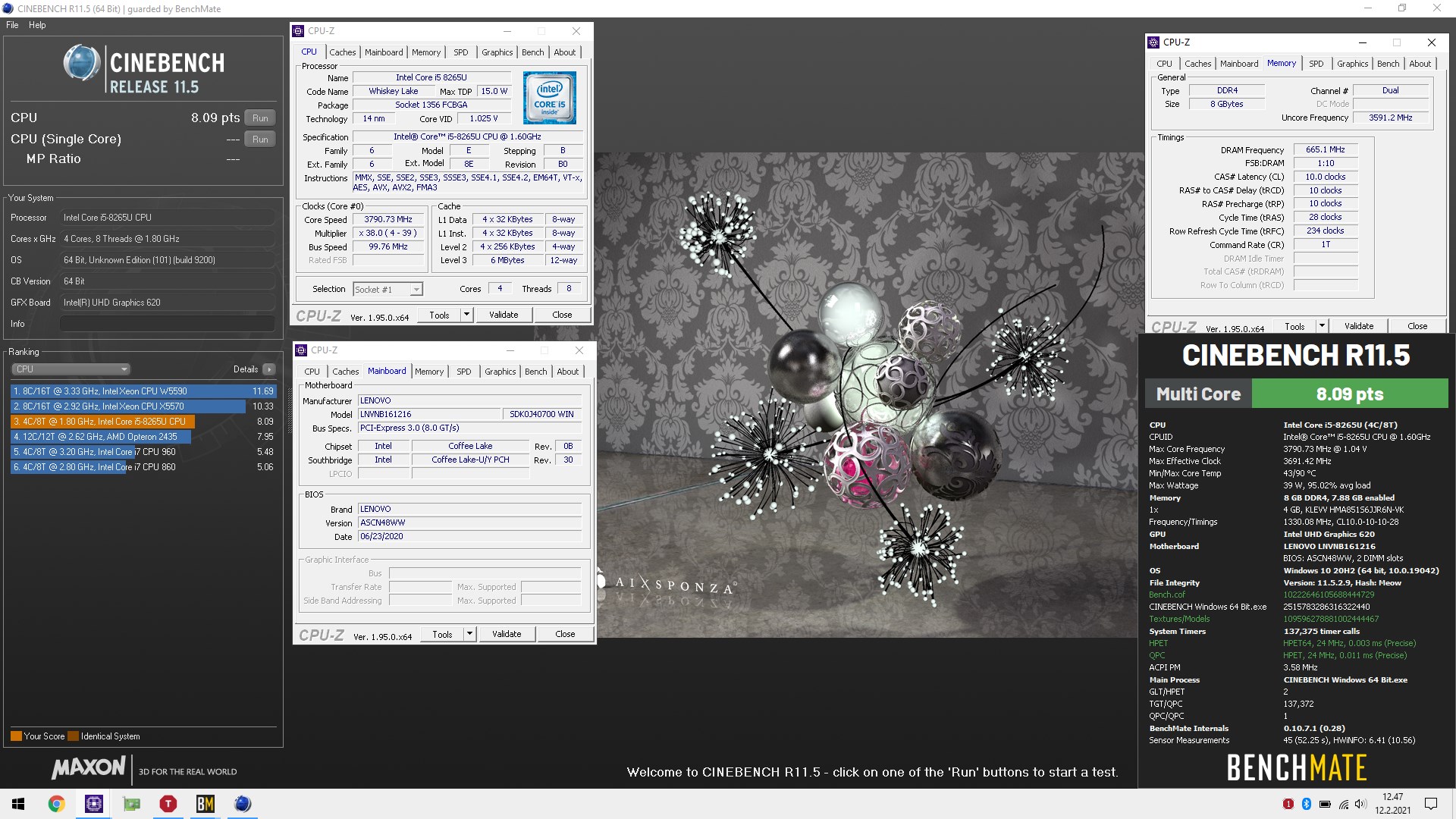Open volume control in system tray
The height and width of the screenshot is (819, 1456).
click(1360, 804)
